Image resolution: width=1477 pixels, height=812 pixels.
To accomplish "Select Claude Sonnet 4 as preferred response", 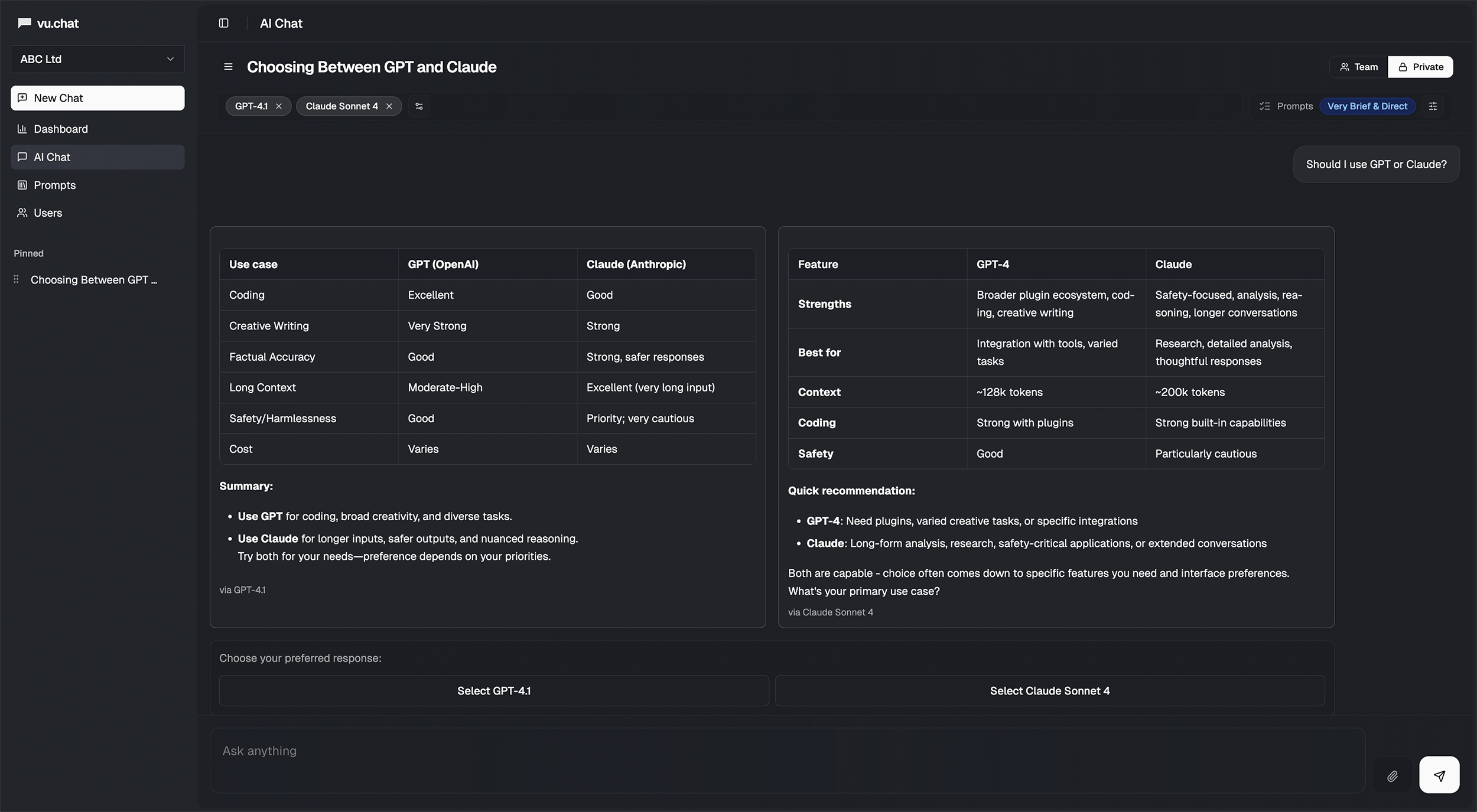I will click(1050, 690).
